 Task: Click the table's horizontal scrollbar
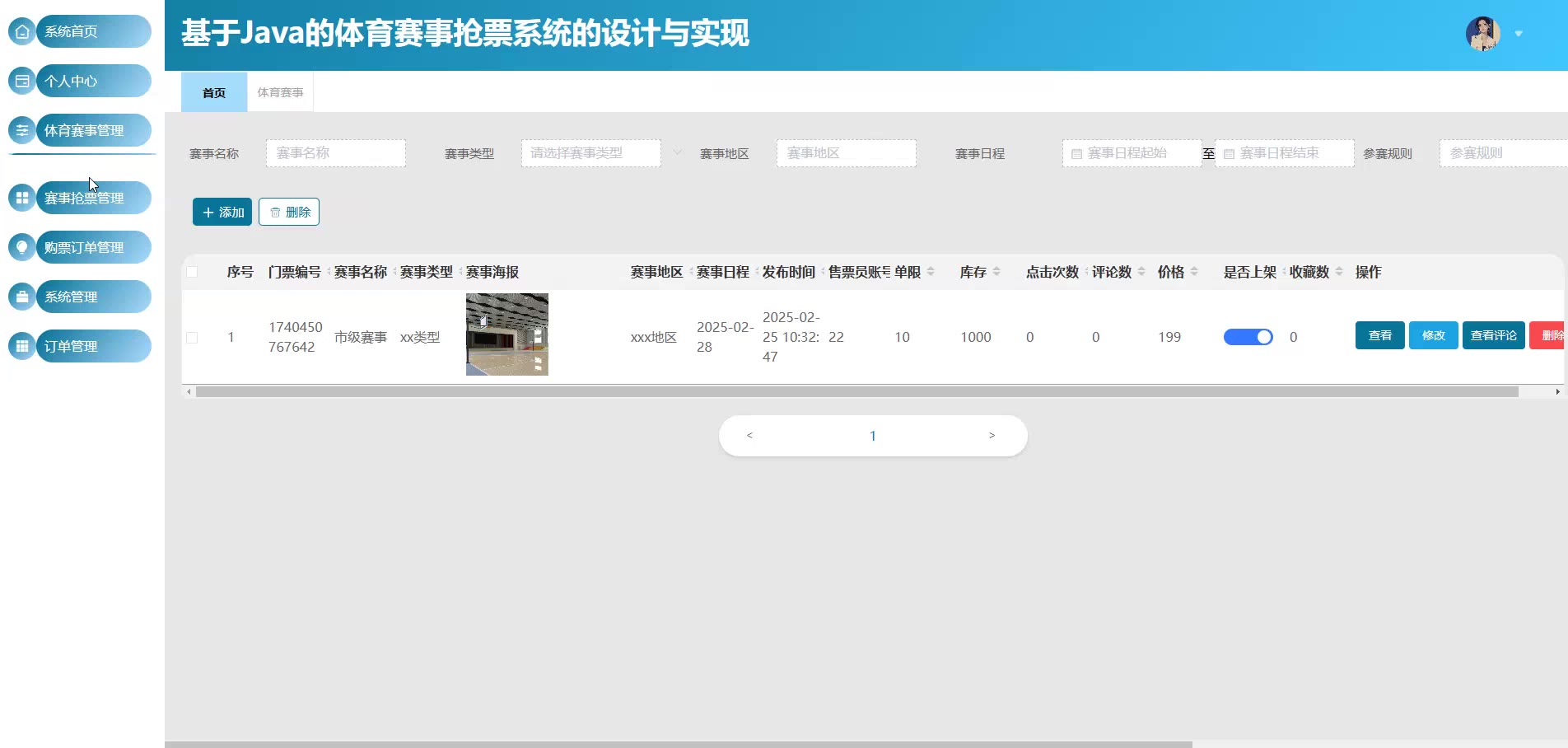click(856, 392)
